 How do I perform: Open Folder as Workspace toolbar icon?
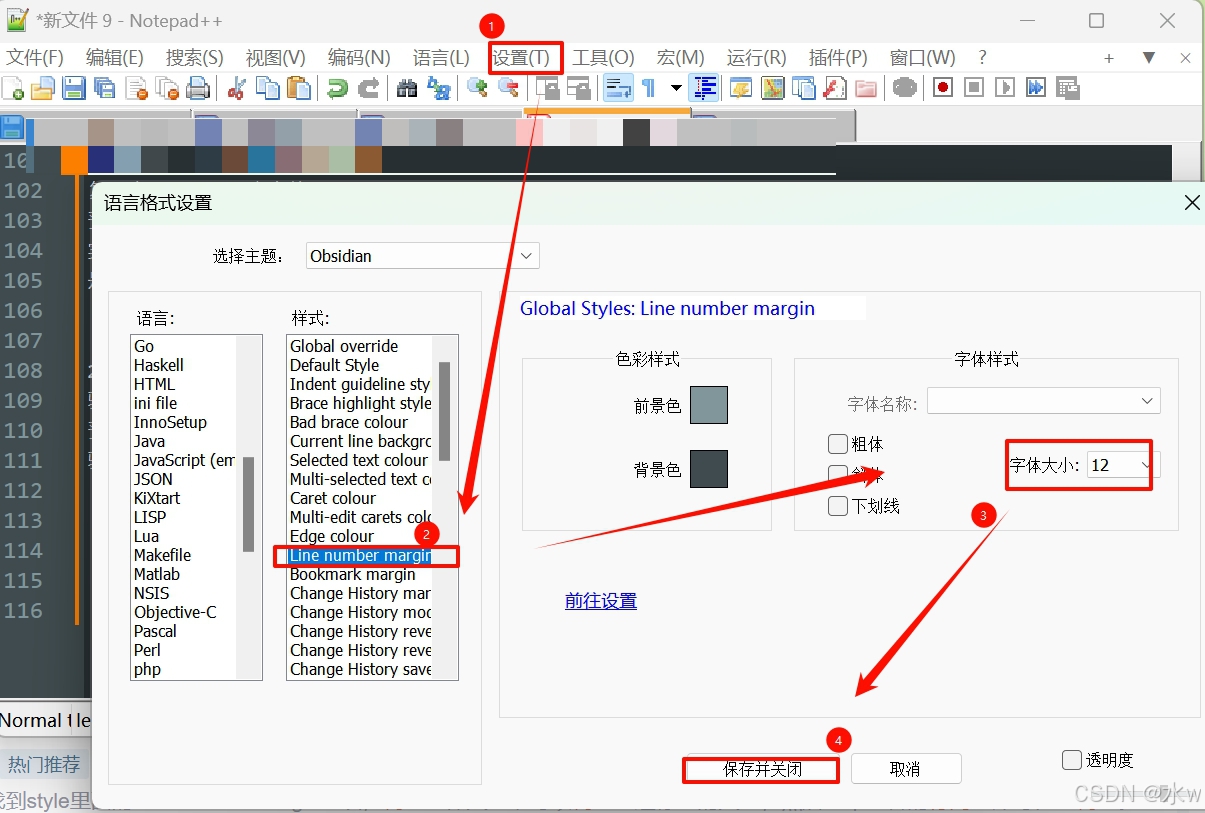pos(866,88)
